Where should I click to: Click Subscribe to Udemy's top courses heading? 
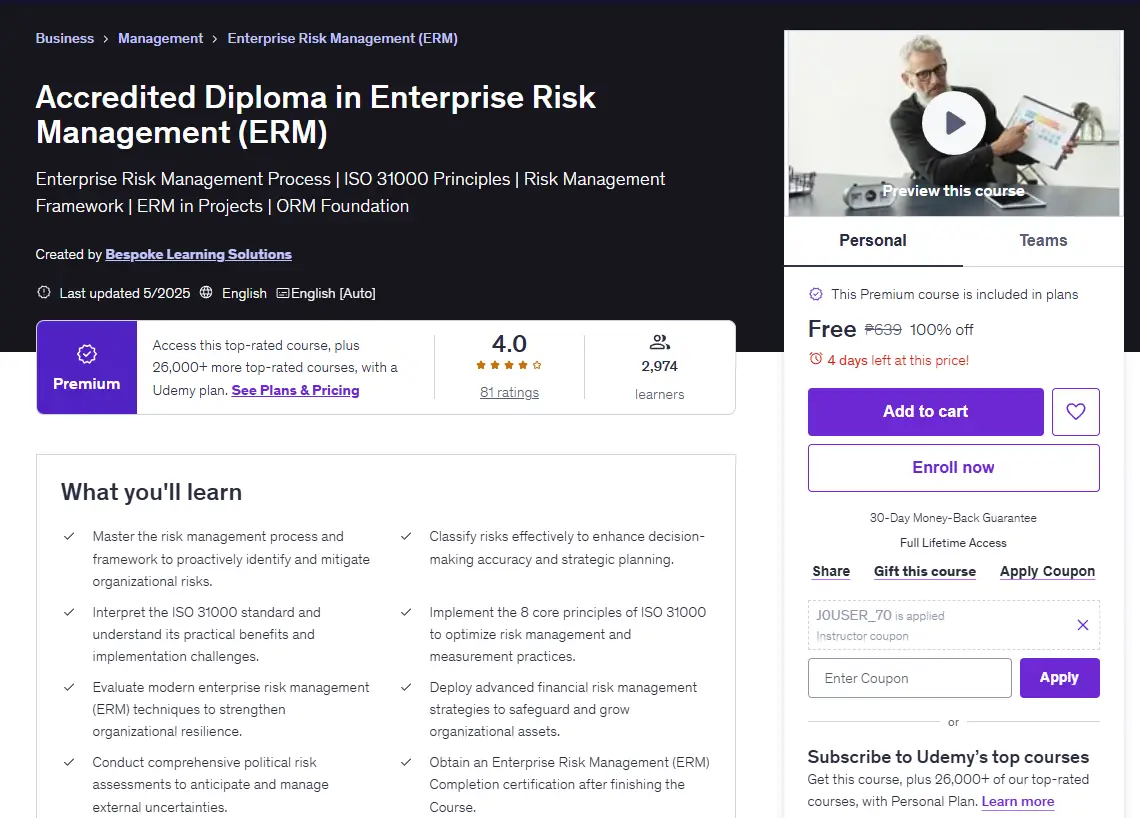click(x=948, y=757)
